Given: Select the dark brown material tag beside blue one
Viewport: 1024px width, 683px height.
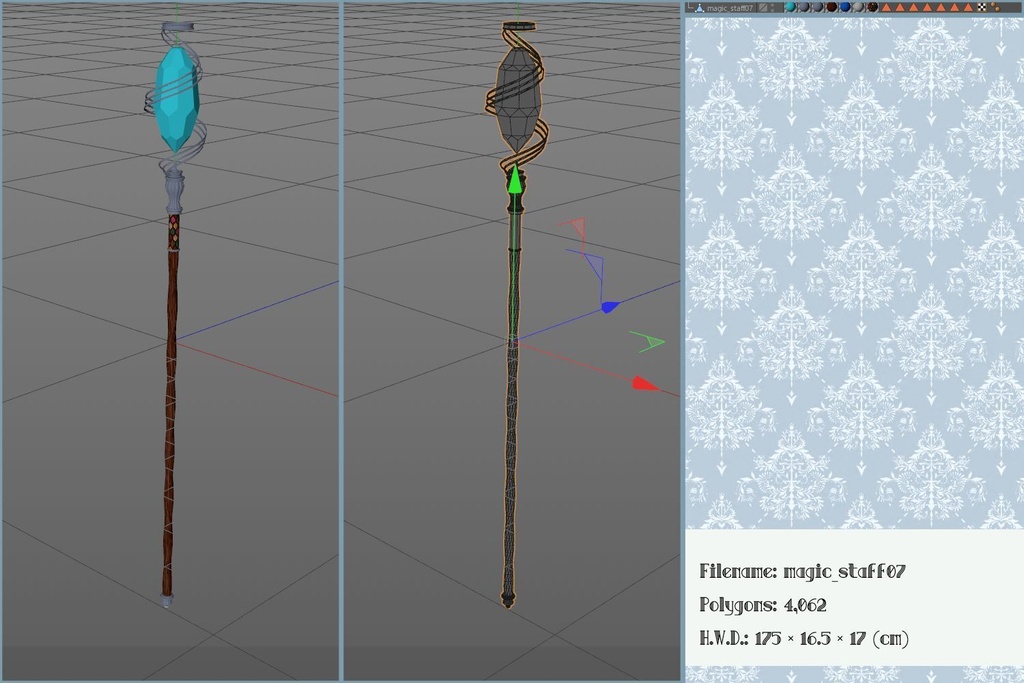Looking at the screenshot, I should 832,7.
